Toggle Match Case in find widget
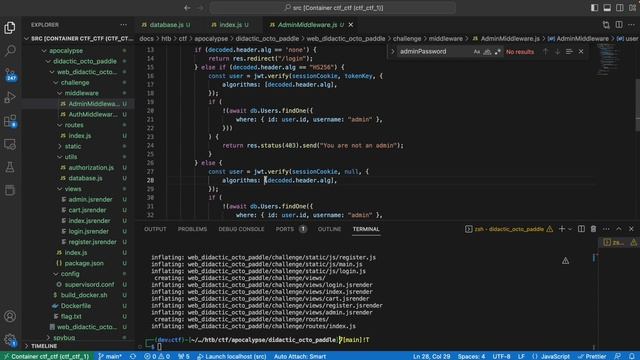 [477, 52]
